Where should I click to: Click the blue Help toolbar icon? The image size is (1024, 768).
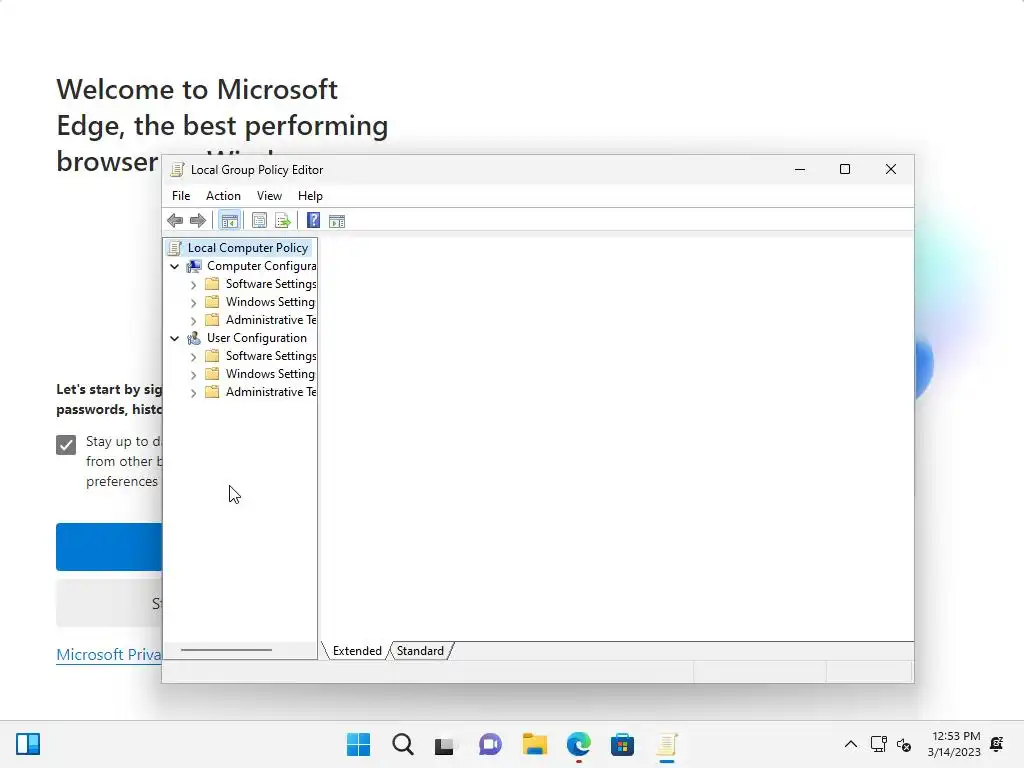[x=313, y=221]
